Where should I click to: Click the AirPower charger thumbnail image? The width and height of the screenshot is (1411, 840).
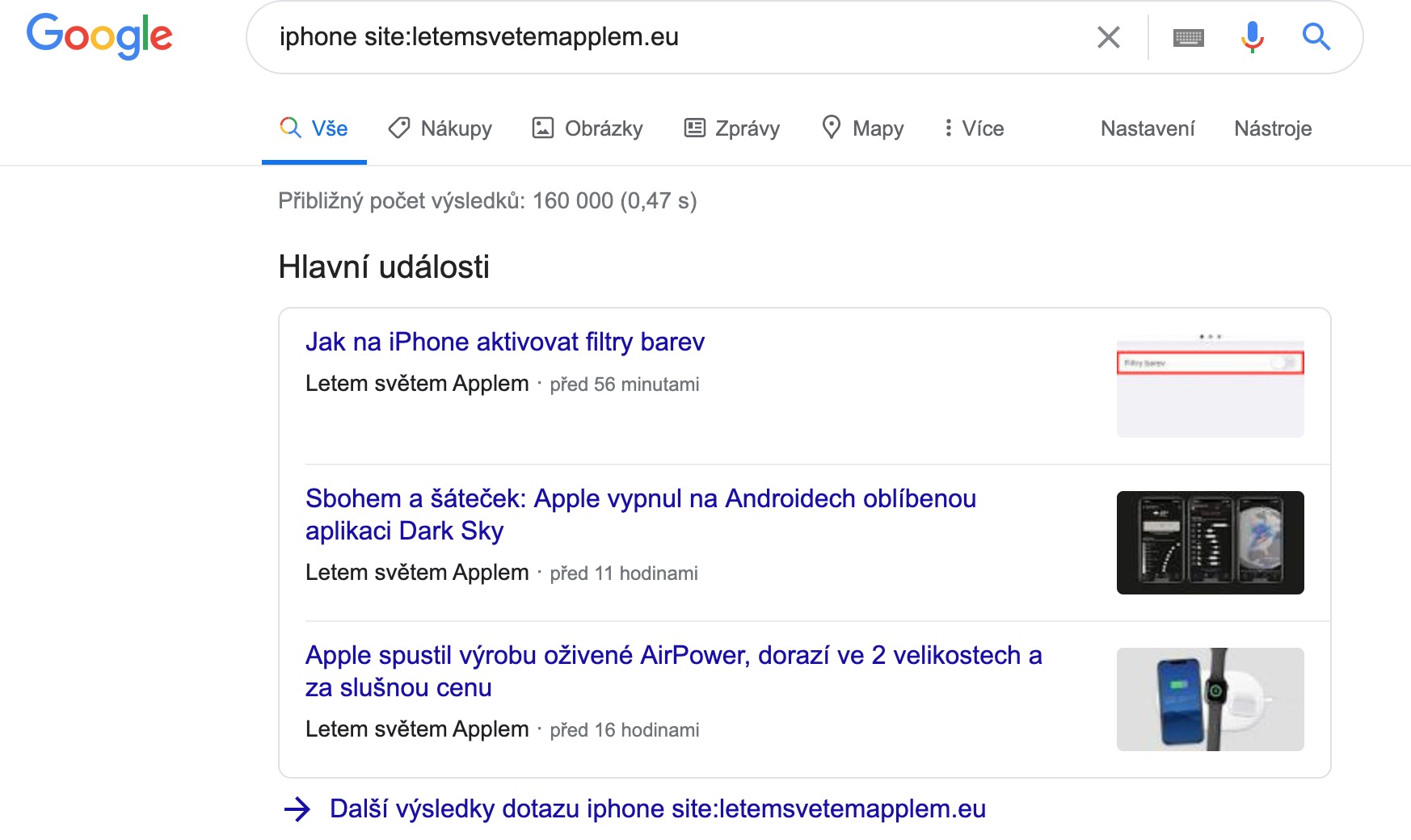pos(1210,699)
